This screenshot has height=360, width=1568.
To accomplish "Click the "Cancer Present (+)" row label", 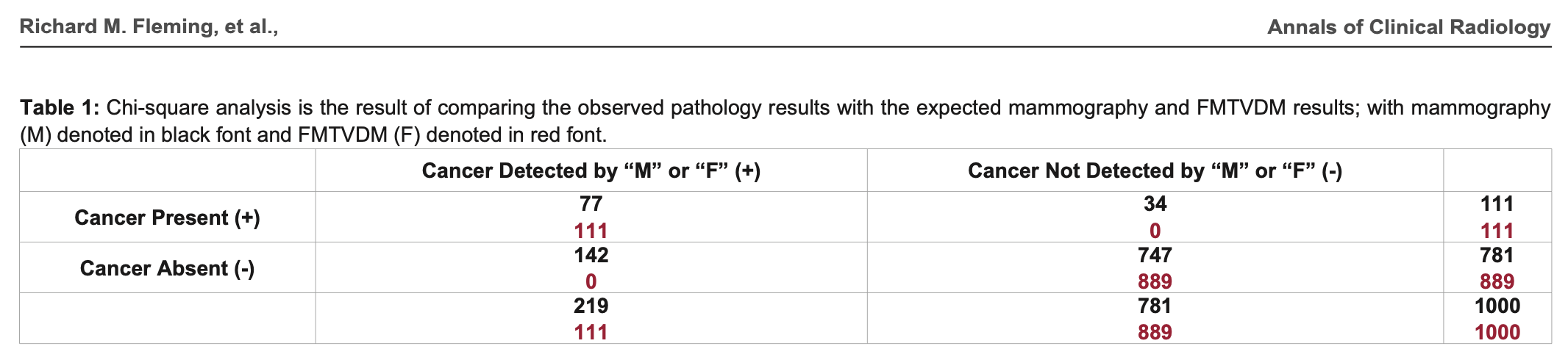I will (167, 217).
